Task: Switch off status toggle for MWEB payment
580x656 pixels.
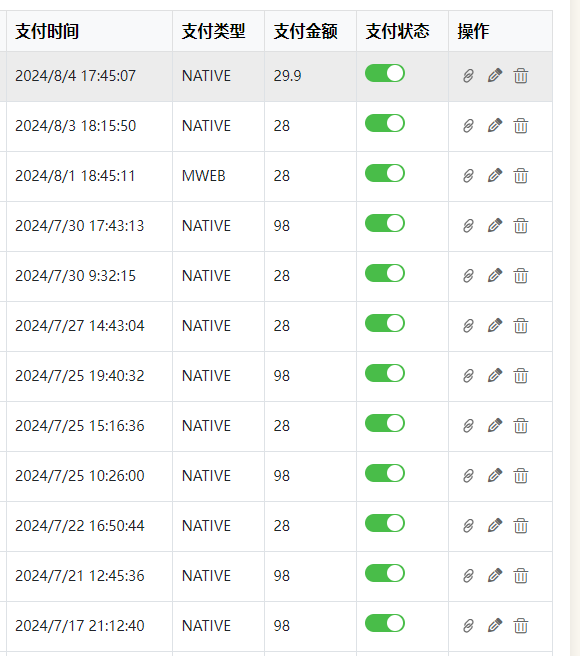Action: (385, 173)
